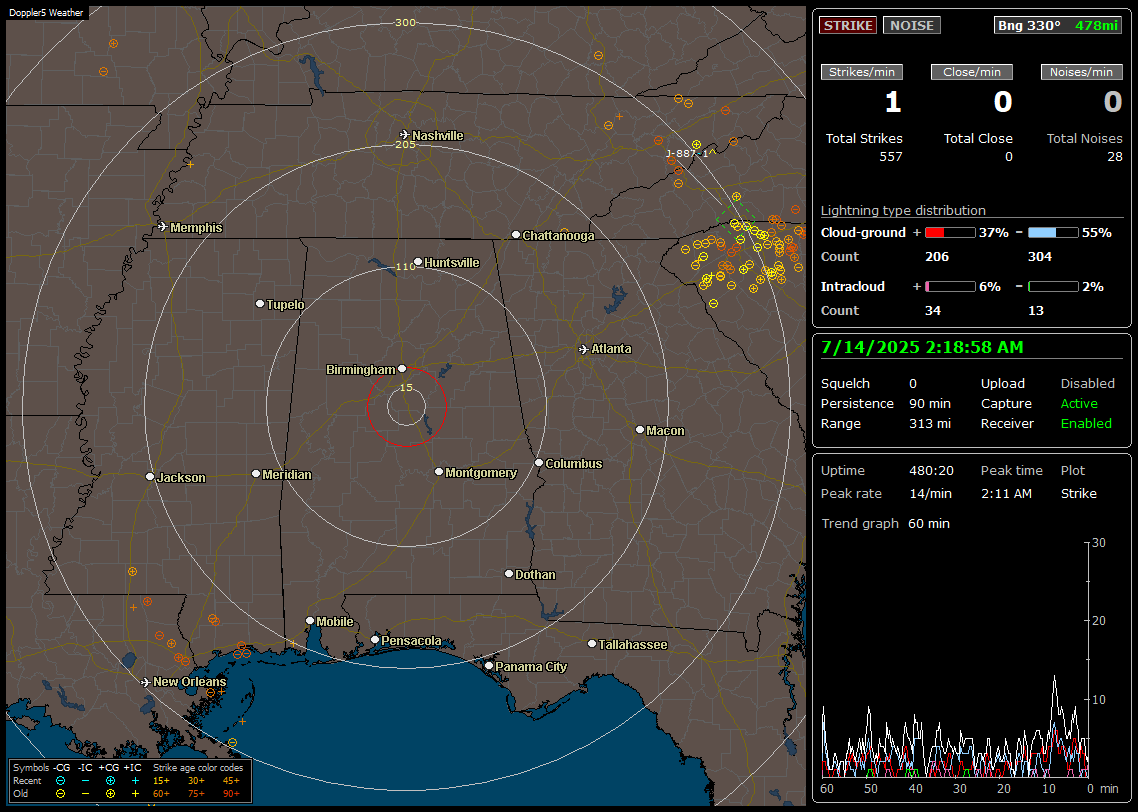Click the STRIKE indicator button

click(848, 25)
